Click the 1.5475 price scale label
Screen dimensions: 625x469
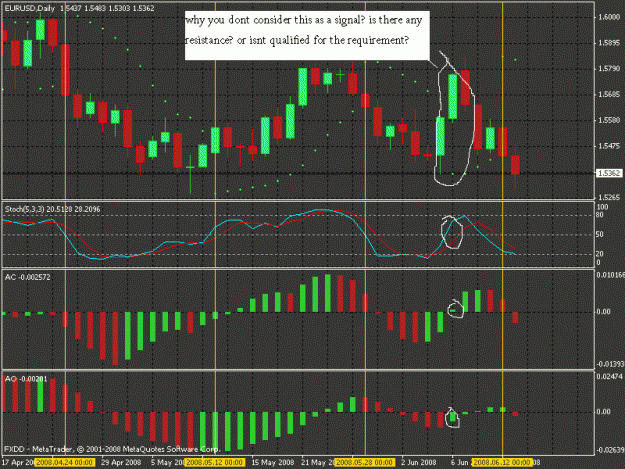tap(609, 146)
